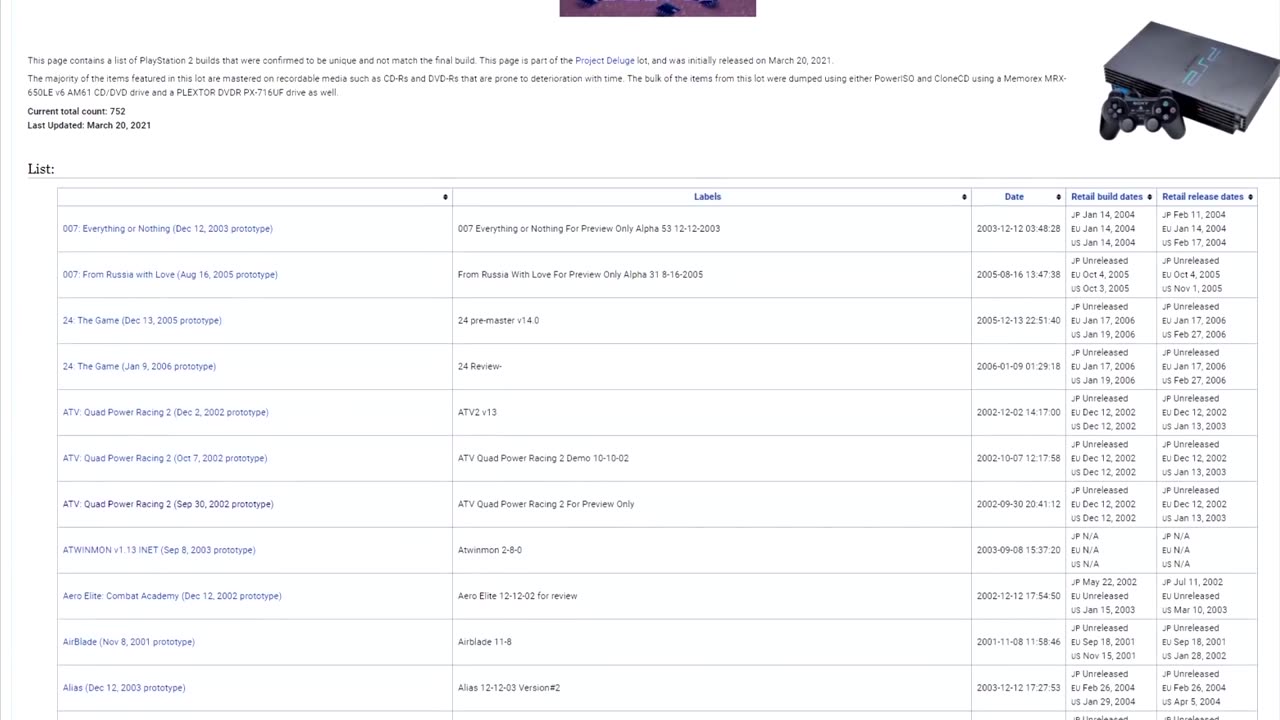
Task: Sort by Retail release dates arrows
Action: [x=1250, y=197]
